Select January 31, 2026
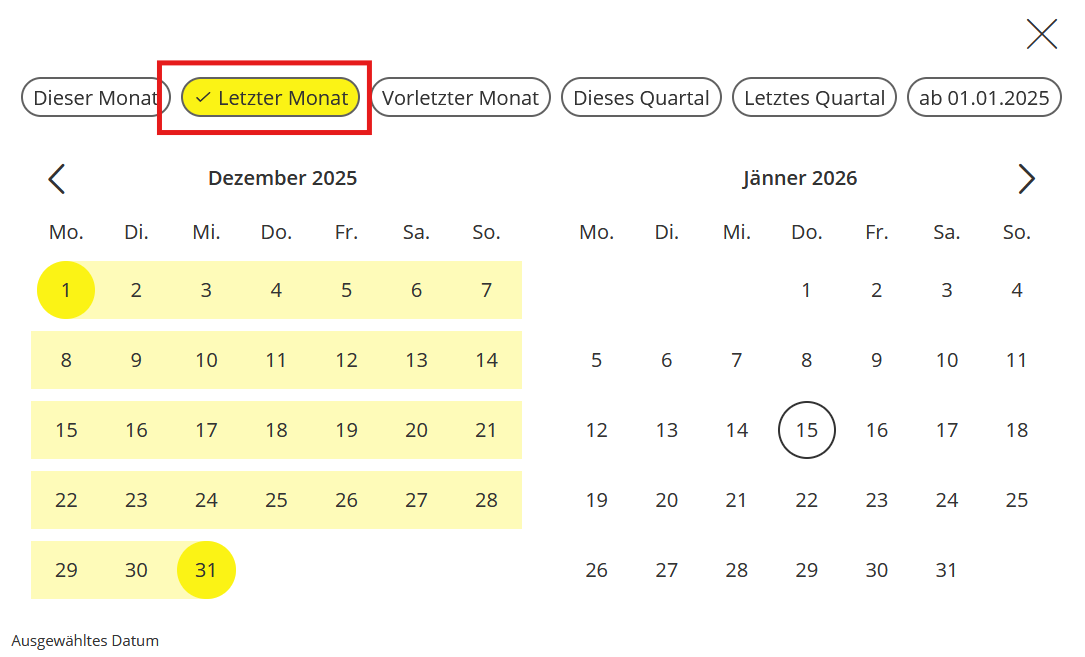The width and height of the screenshot is (1085, 657). (x=947, y=571)
